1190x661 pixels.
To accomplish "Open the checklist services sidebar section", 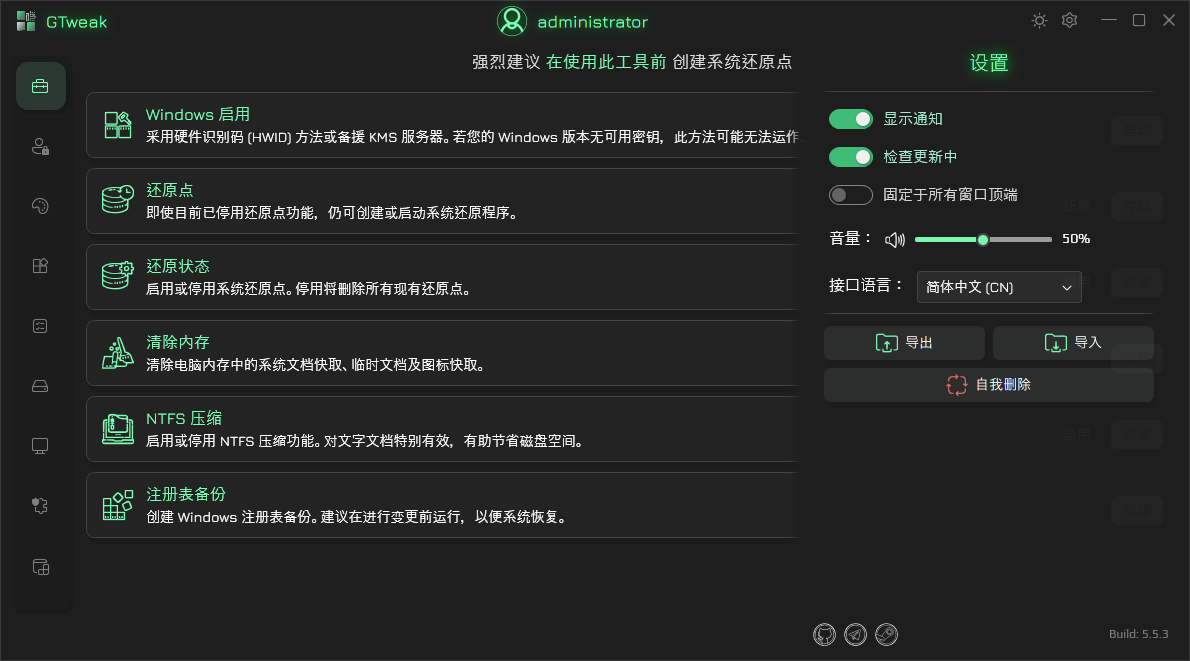I will pos(40,326).
